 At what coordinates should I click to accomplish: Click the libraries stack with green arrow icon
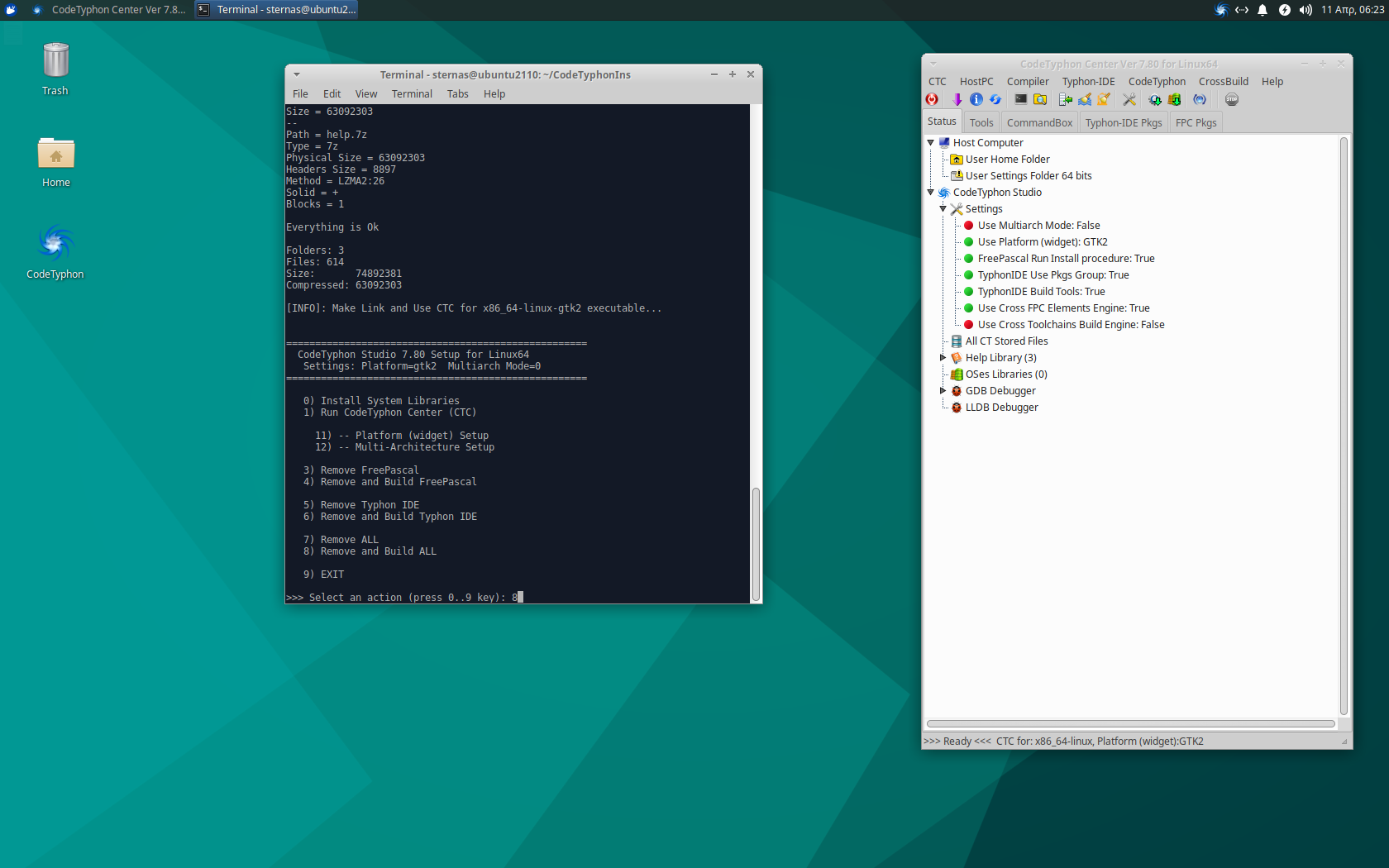(1174, 100)
